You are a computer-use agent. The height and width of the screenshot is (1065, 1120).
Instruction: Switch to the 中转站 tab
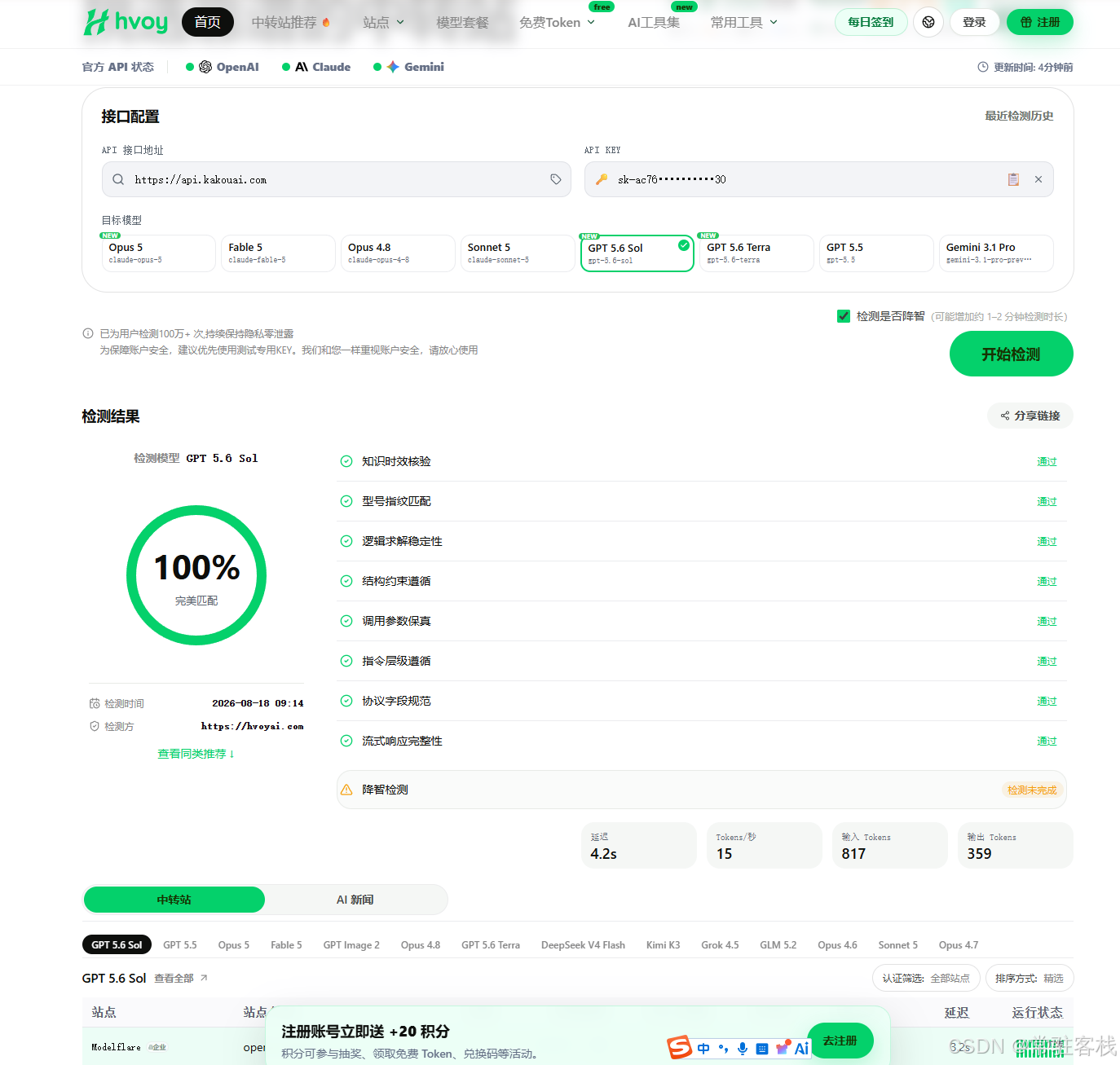tap(174, 900)
